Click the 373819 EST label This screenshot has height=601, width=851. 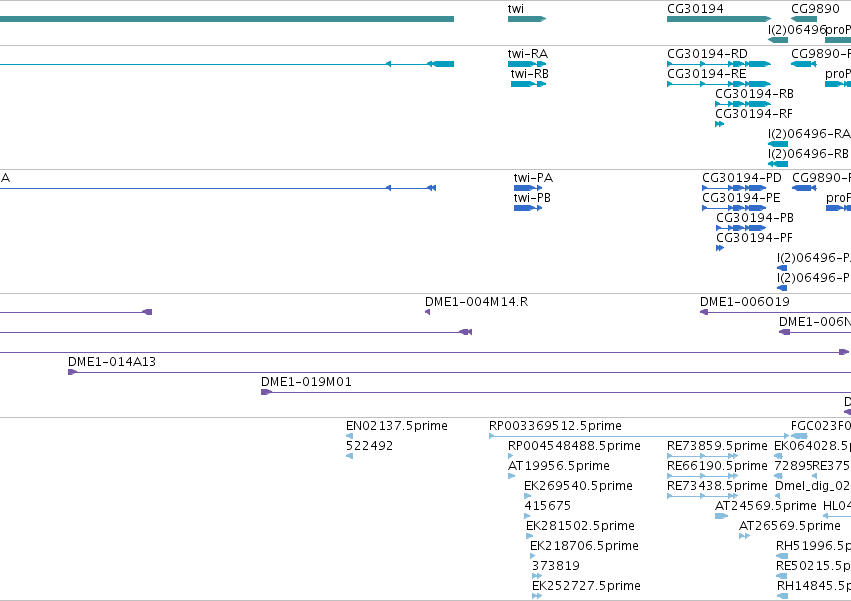pyautogui.click(x=556, y=566)
